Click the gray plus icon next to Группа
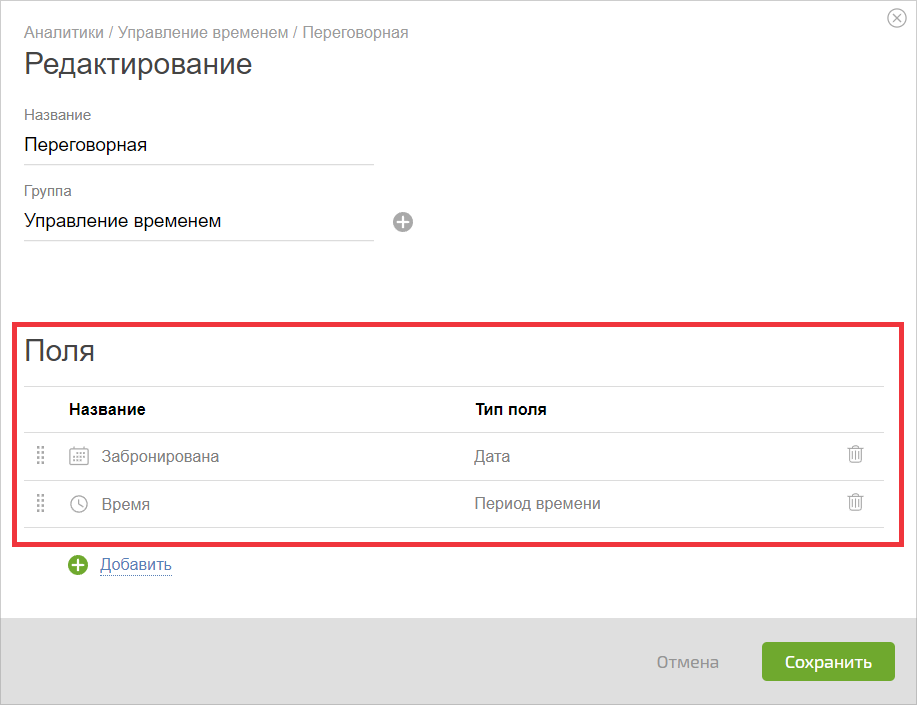917x705 pixels. (x=402, y=222)
